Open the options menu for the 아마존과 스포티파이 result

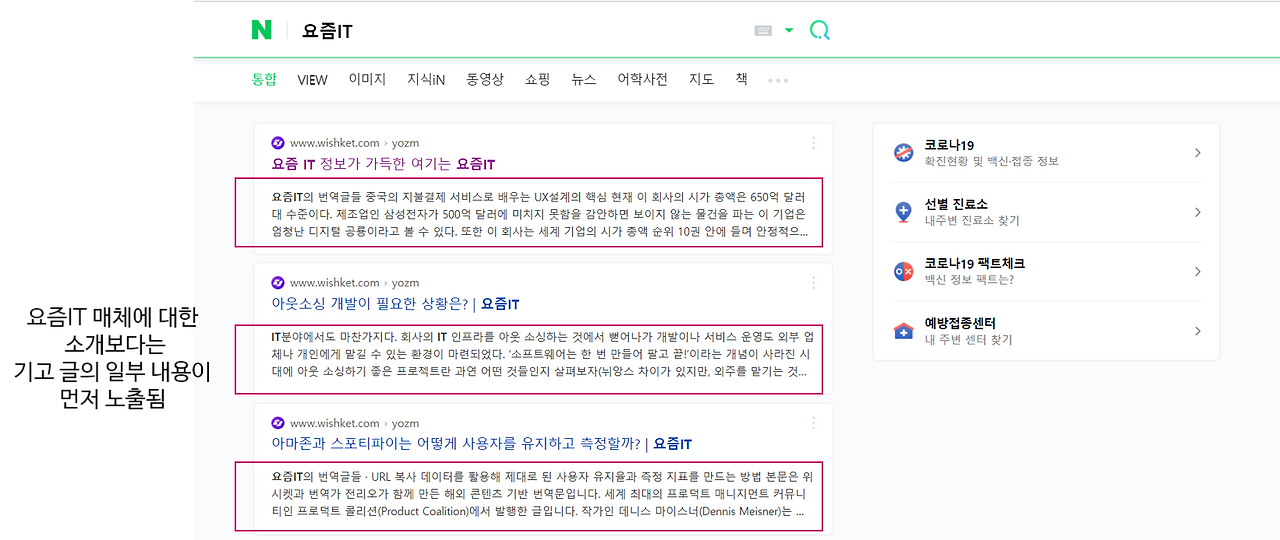(x=814, y=423)
